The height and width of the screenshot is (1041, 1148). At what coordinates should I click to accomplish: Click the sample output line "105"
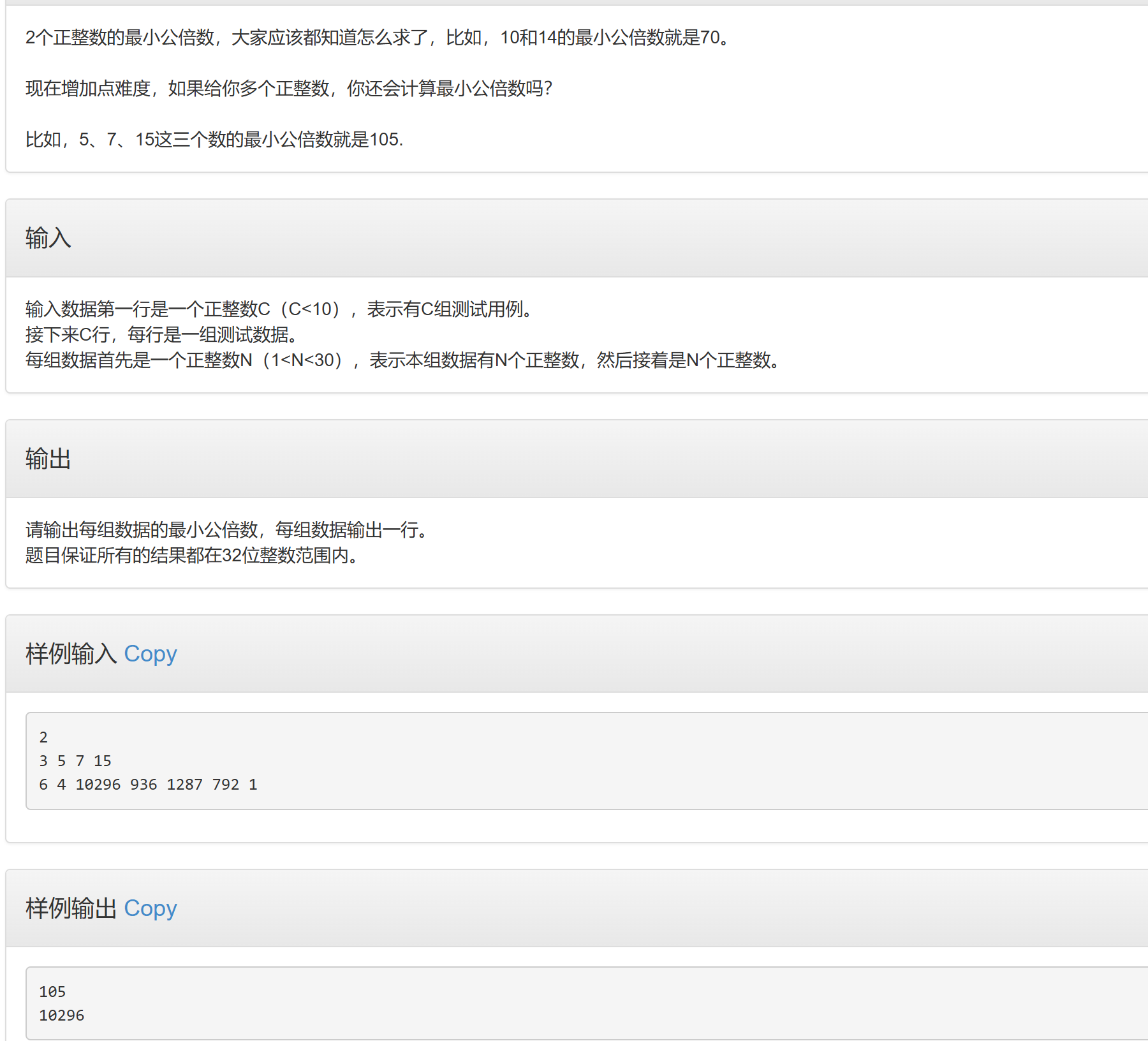52,992
